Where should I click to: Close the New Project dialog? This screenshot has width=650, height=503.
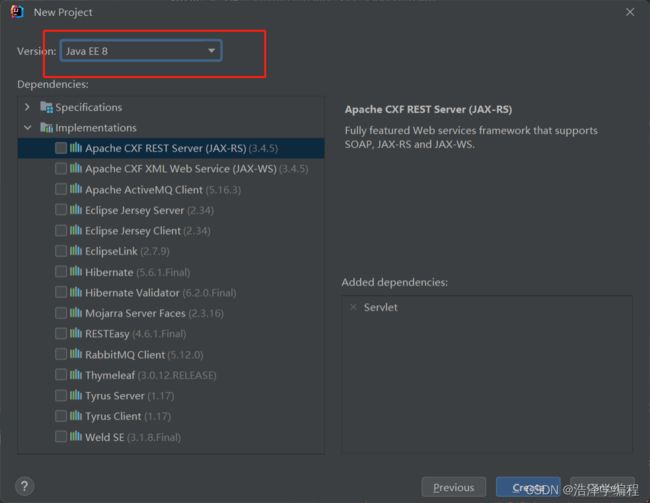pyautogui.click(x=630, y=12)
